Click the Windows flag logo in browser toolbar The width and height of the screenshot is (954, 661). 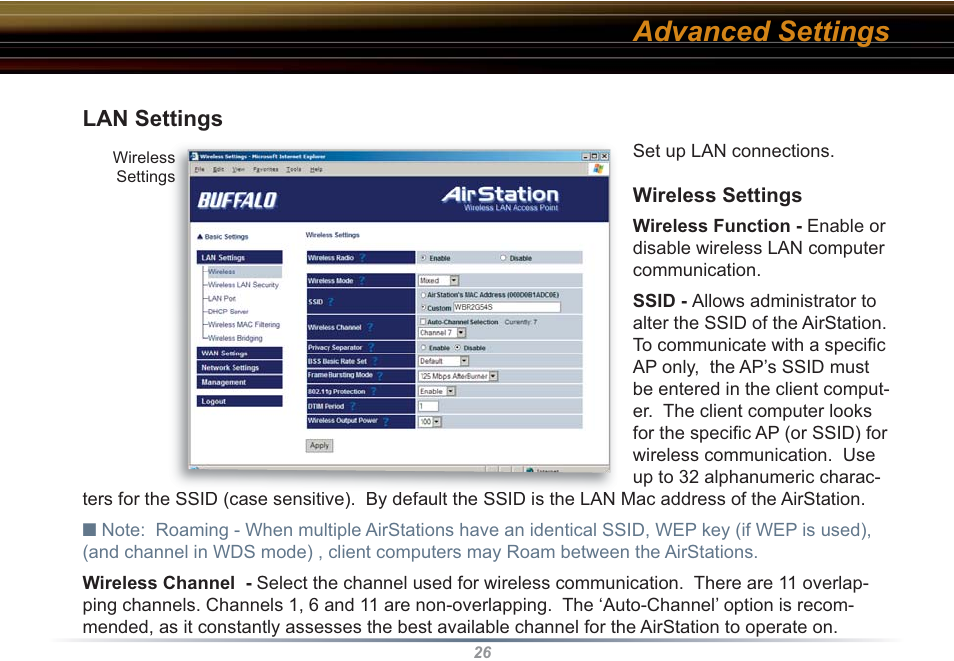click(x=599, y=169)
